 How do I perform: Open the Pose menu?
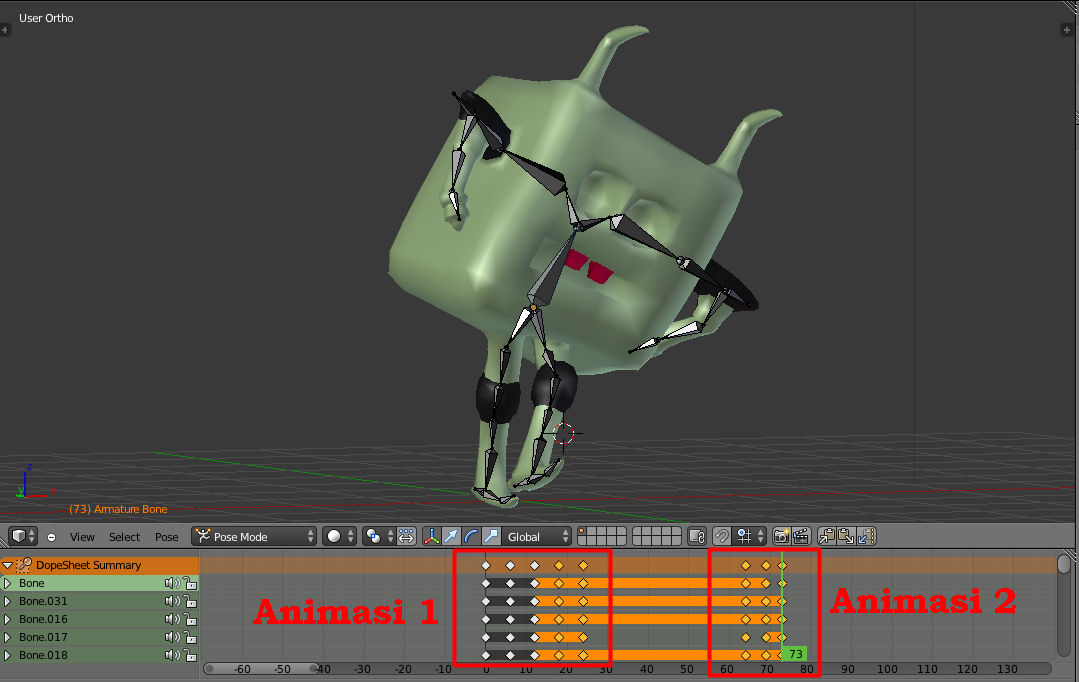pos(166,537)
